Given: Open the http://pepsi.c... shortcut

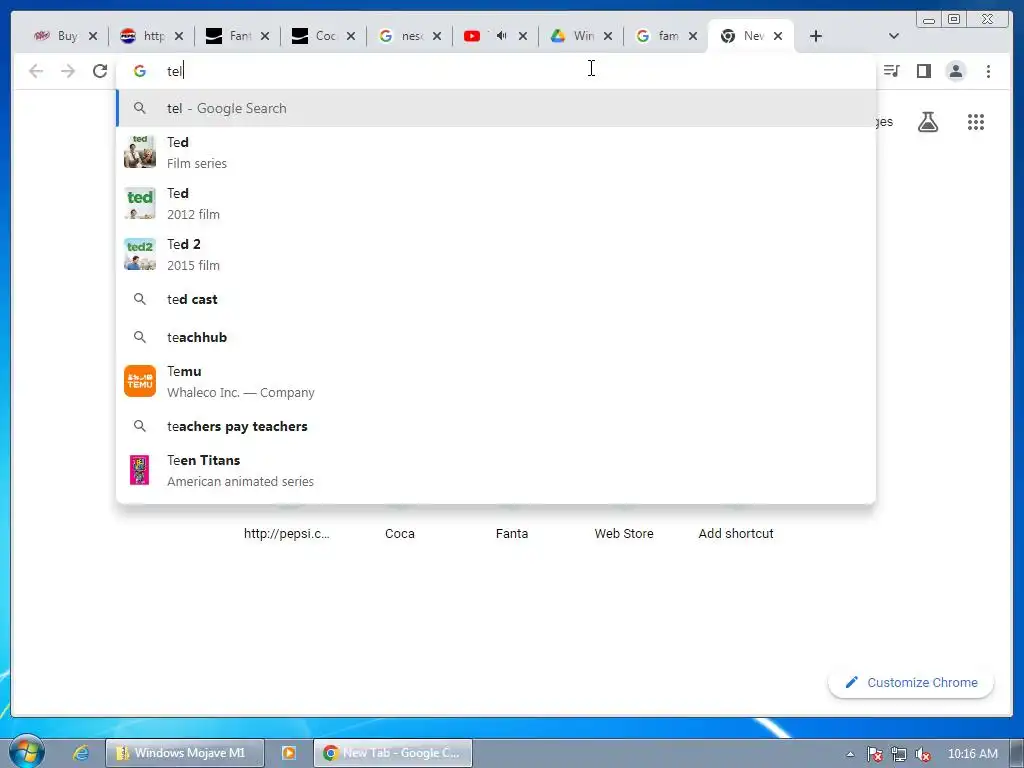Looking at the screenshot, I should point(287,534).
